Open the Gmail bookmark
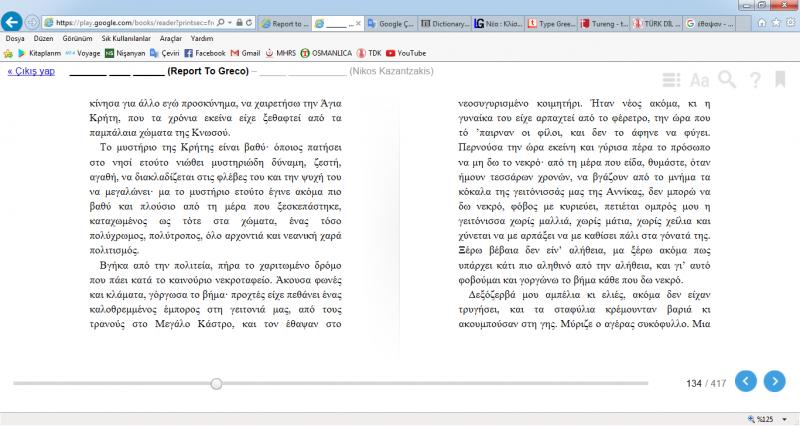Screen dimensions: 800x426 pos(245,53)
